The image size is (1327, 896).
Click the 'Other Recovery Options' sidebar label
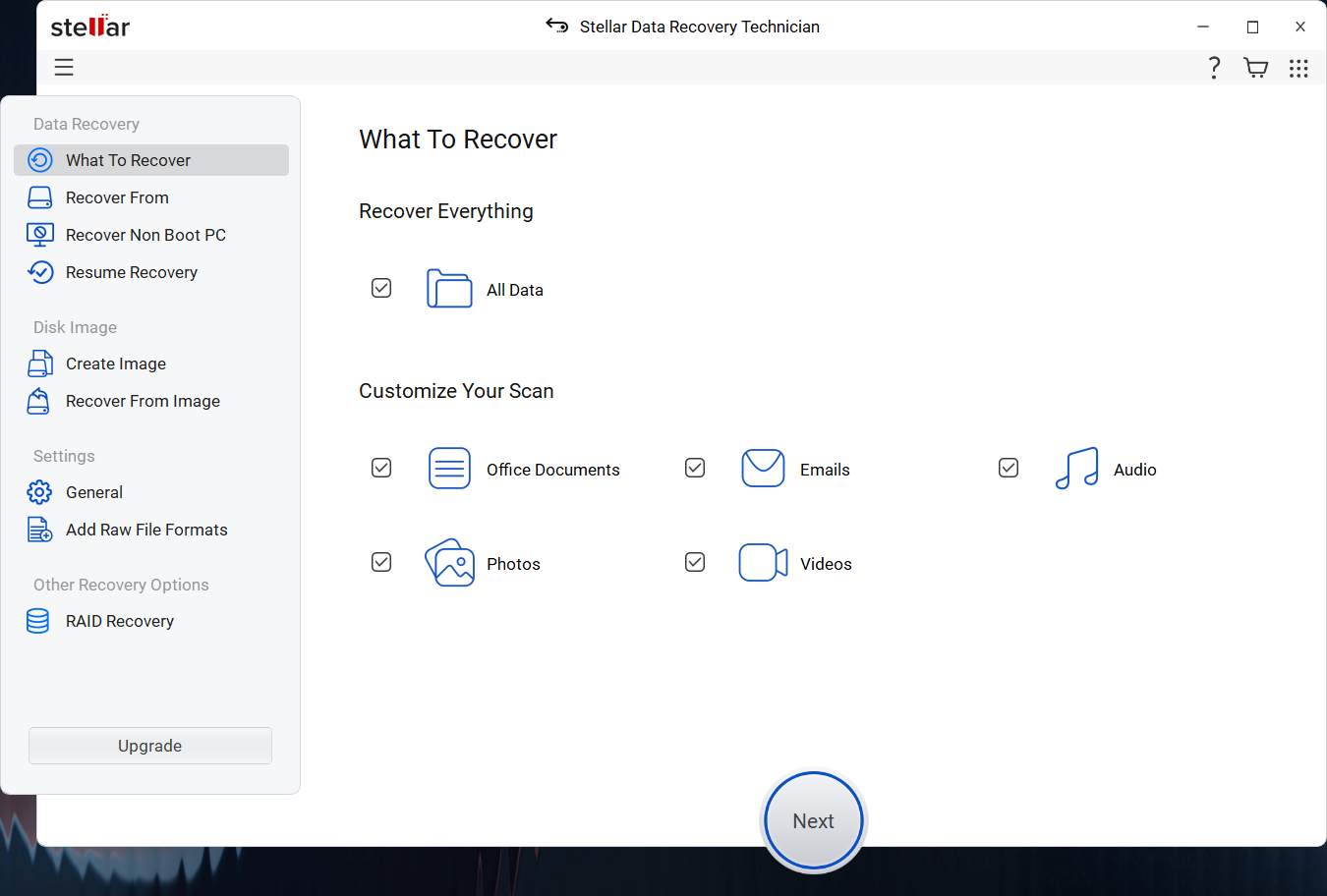121,585
